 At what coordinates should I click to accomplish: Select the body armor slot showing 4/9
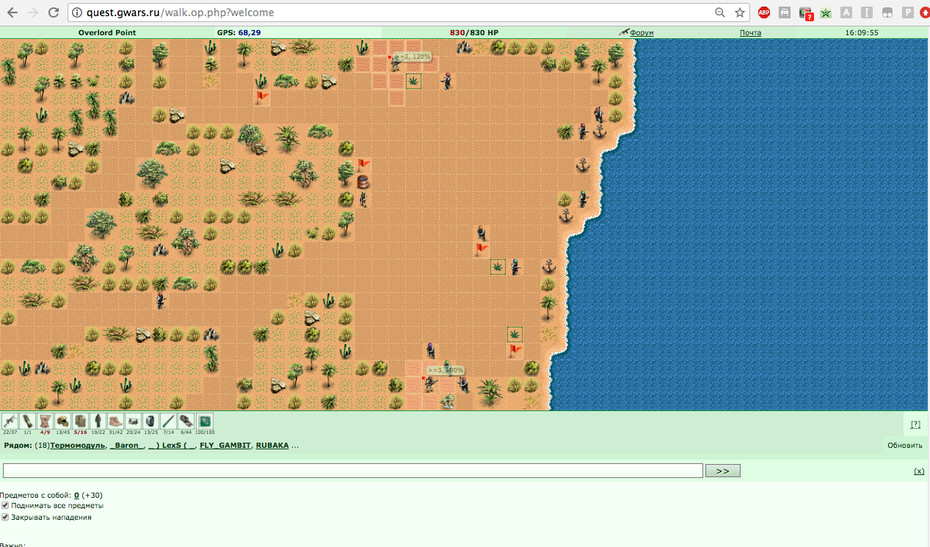pos(45,421)
